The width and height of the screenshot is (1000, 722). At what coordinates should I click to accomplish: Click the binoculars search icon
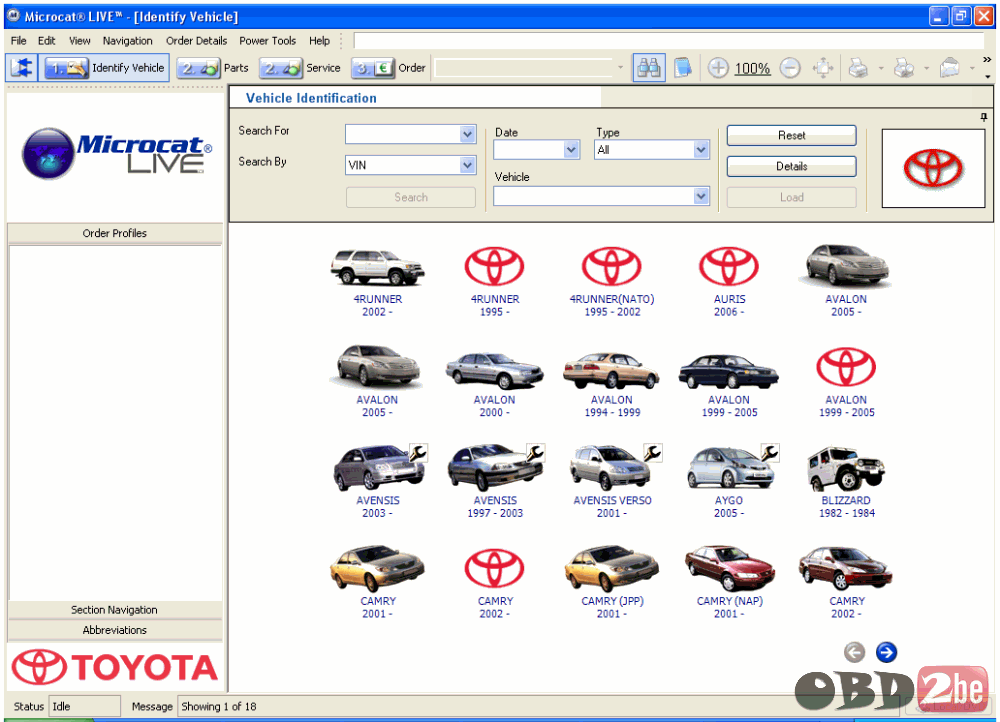(649, 68)
